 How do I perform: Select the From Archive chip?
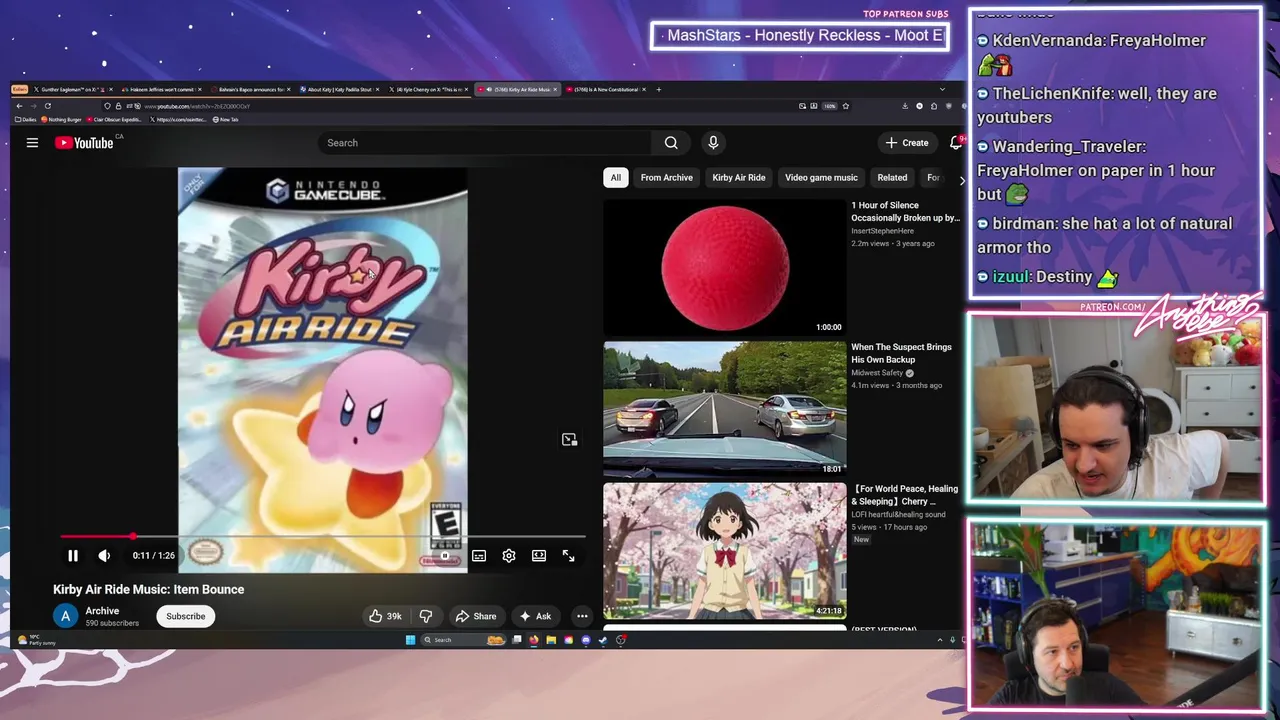667,178
